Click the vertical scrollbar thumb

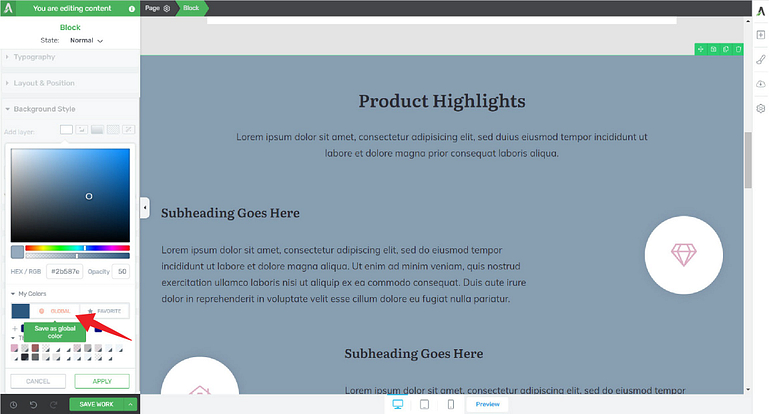point(748,160)
